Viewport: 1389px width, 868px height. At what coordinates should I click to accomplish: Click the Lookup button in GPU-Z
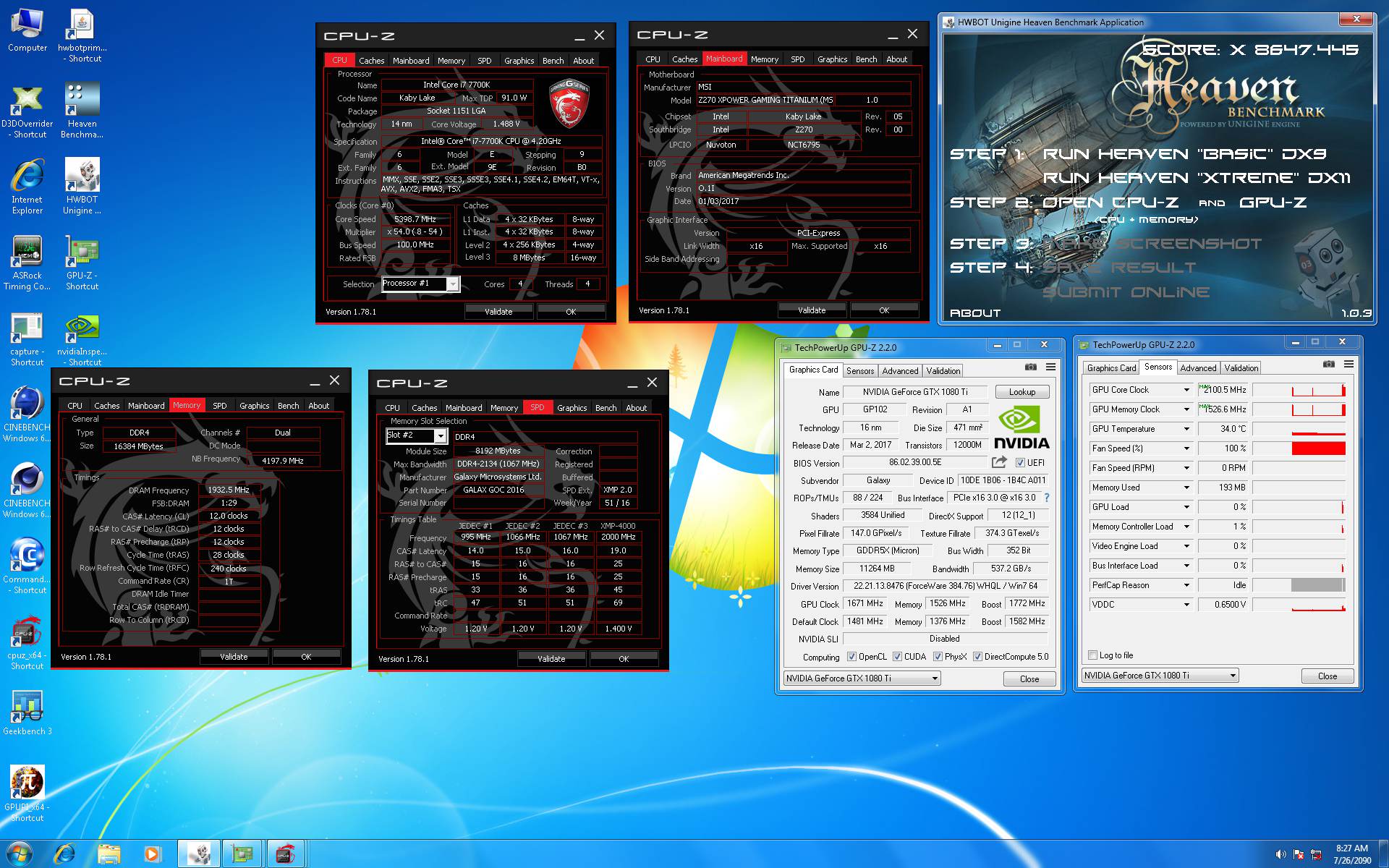click(1022, 392)
